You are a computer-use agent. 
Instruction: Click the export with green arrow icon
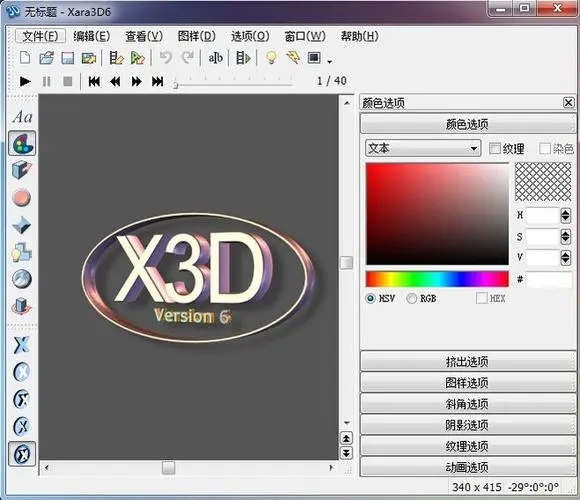pos(138,58)
